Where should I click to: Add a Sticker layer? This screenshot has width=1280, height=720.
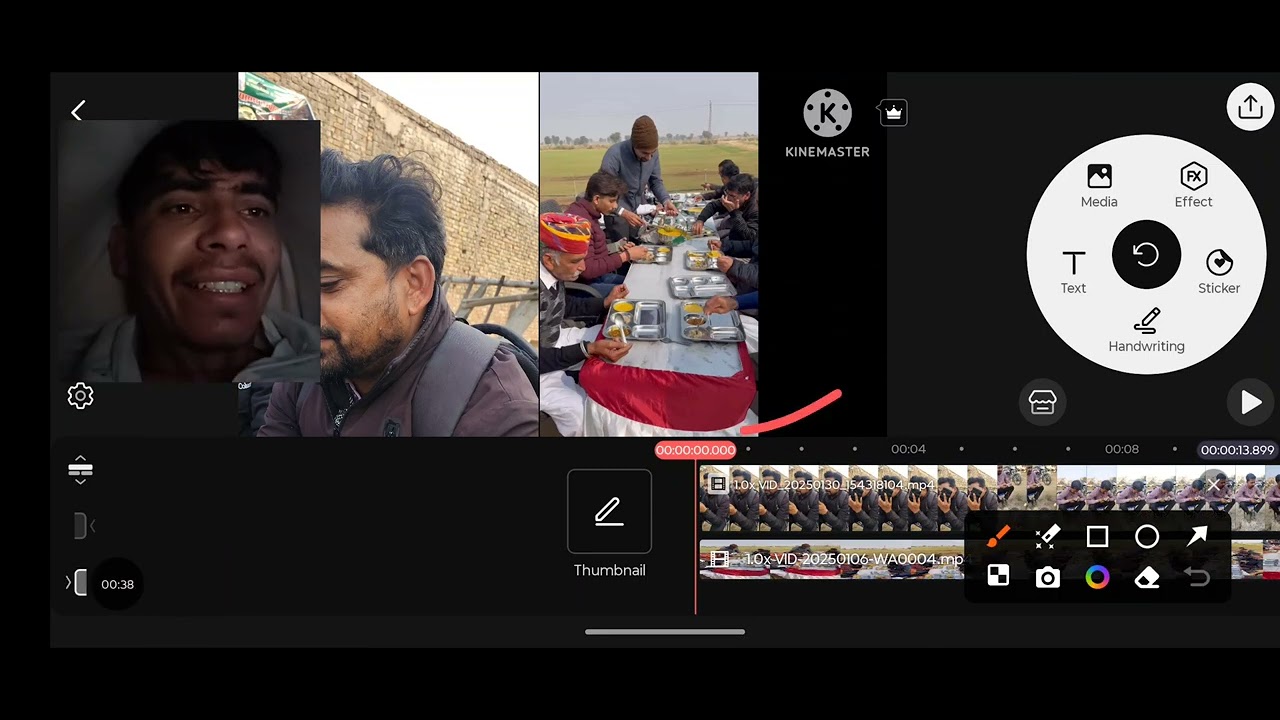1219,272
